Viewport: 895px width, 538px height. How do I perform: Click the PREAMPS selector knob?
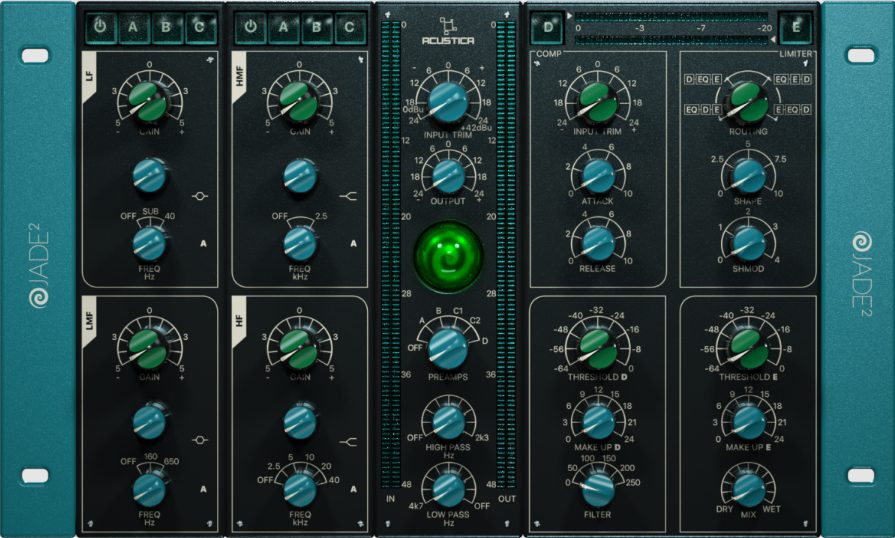(x=448, y=348)
